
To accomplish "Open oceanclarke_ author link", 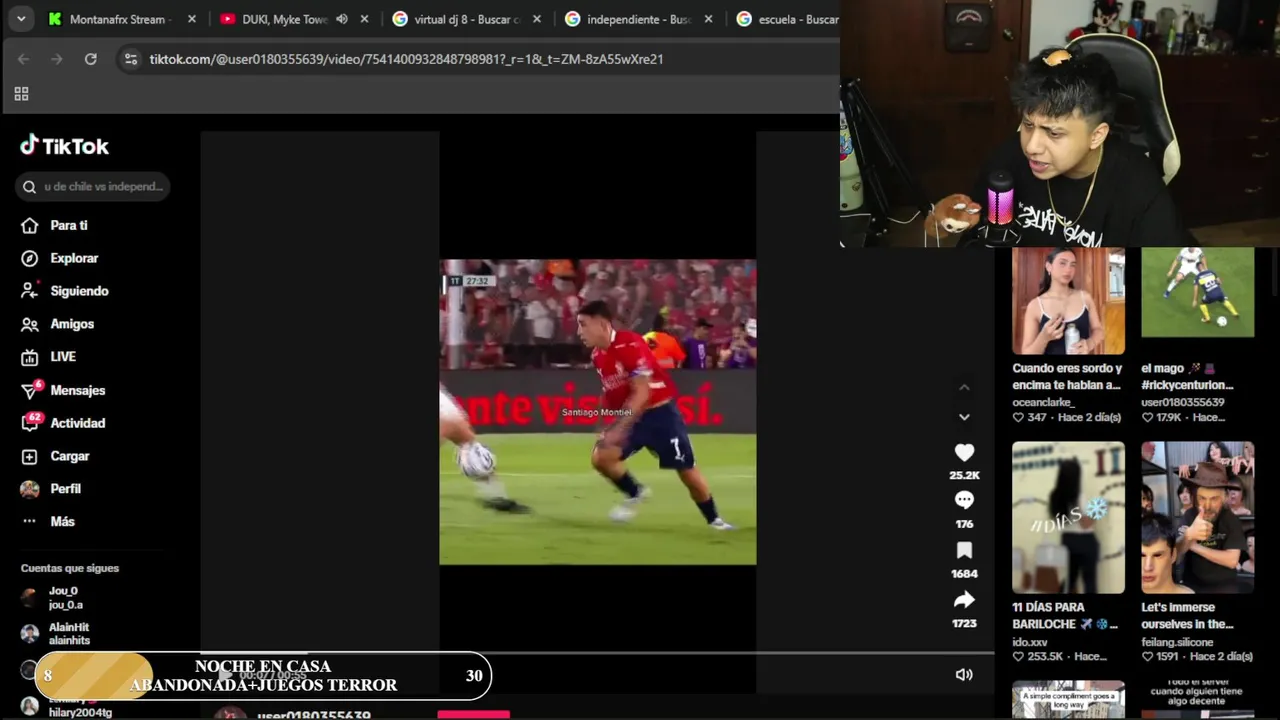I will coord(1043,402).
